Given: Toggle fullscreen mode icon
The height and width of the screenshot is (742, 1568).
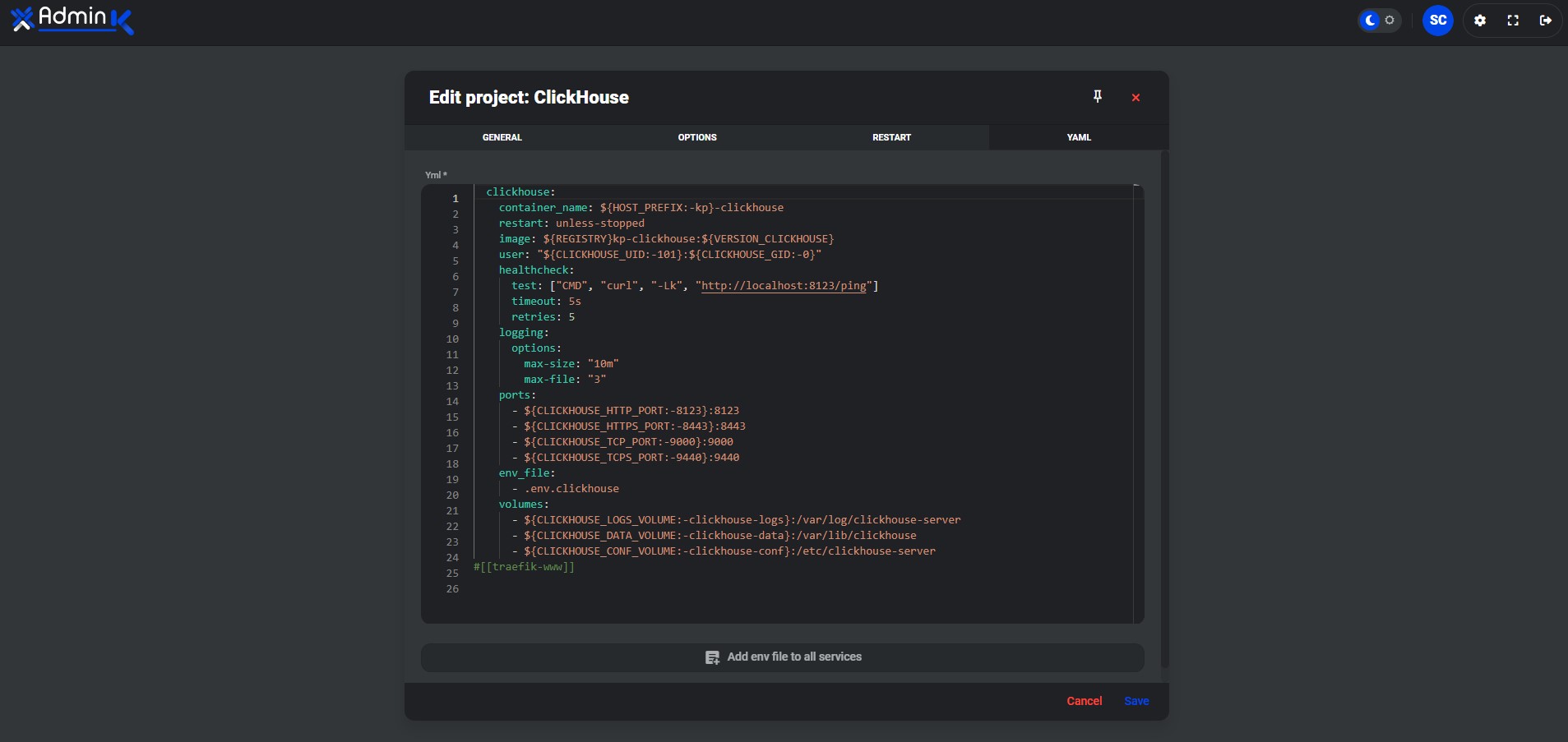Looking at the screenshot, I should point(1513,21).
